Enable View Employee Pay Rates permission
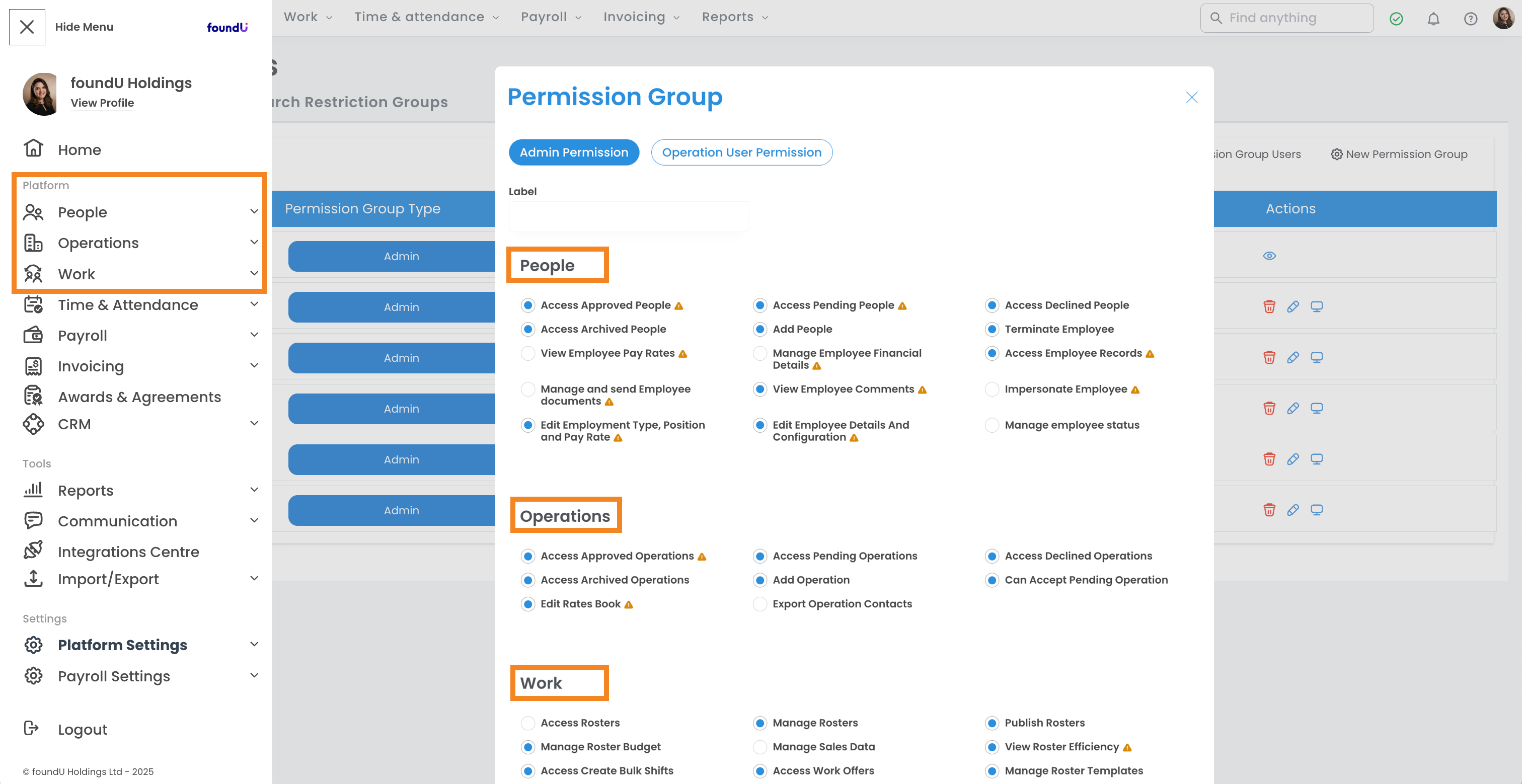1522x784 pixels. (x=527, y=353)
